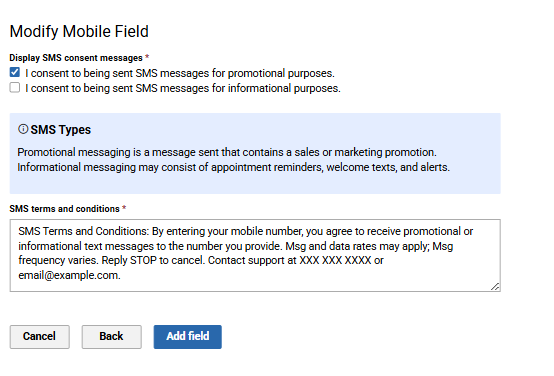Place cursor at email@example.com in terms text
Screen dimensions: 554x376
[x=69, y=275]
